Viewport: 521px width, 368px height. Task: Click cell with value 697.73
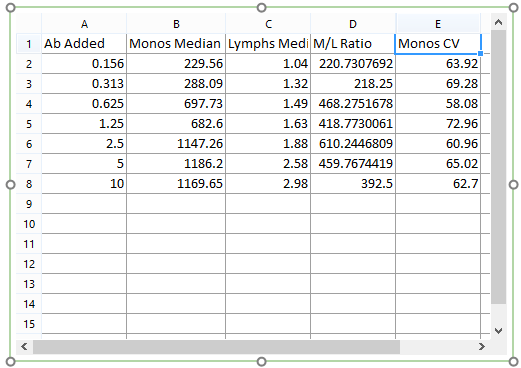click(x=176, y=104)
